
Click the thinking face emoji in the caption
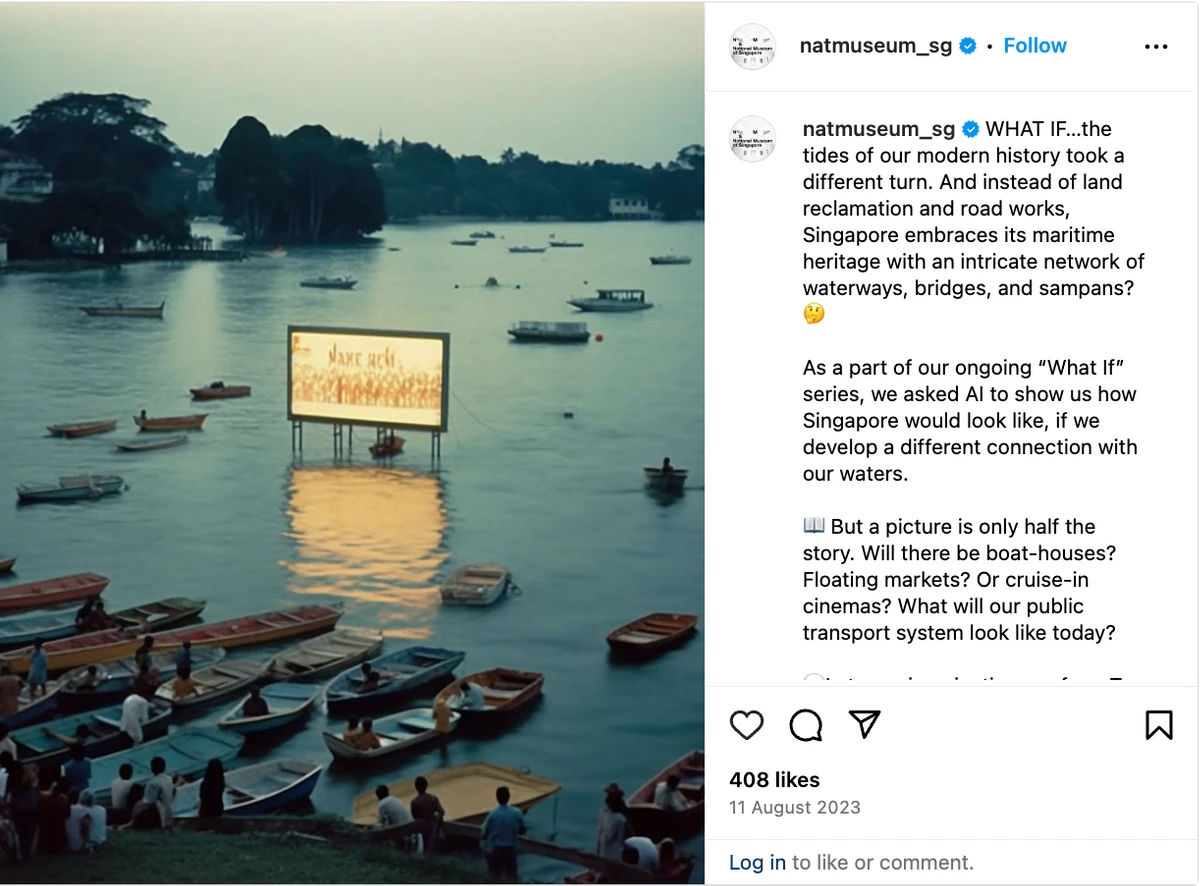[815, 315]
